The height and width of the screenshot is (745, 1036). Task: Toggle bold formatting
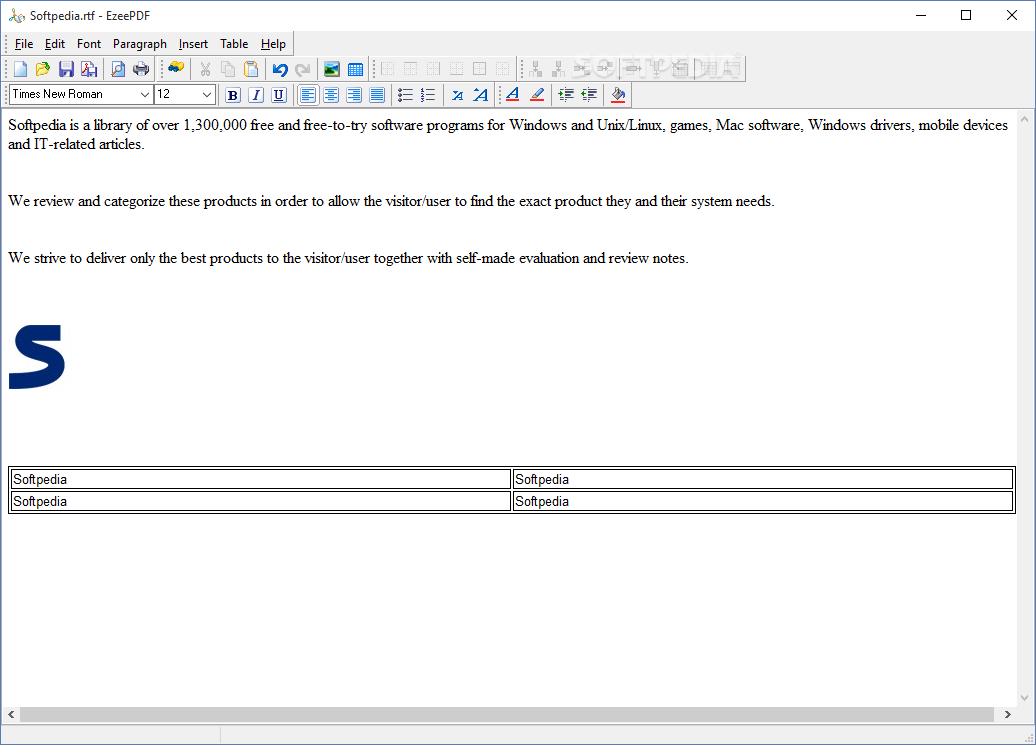[x=233, y=95]
